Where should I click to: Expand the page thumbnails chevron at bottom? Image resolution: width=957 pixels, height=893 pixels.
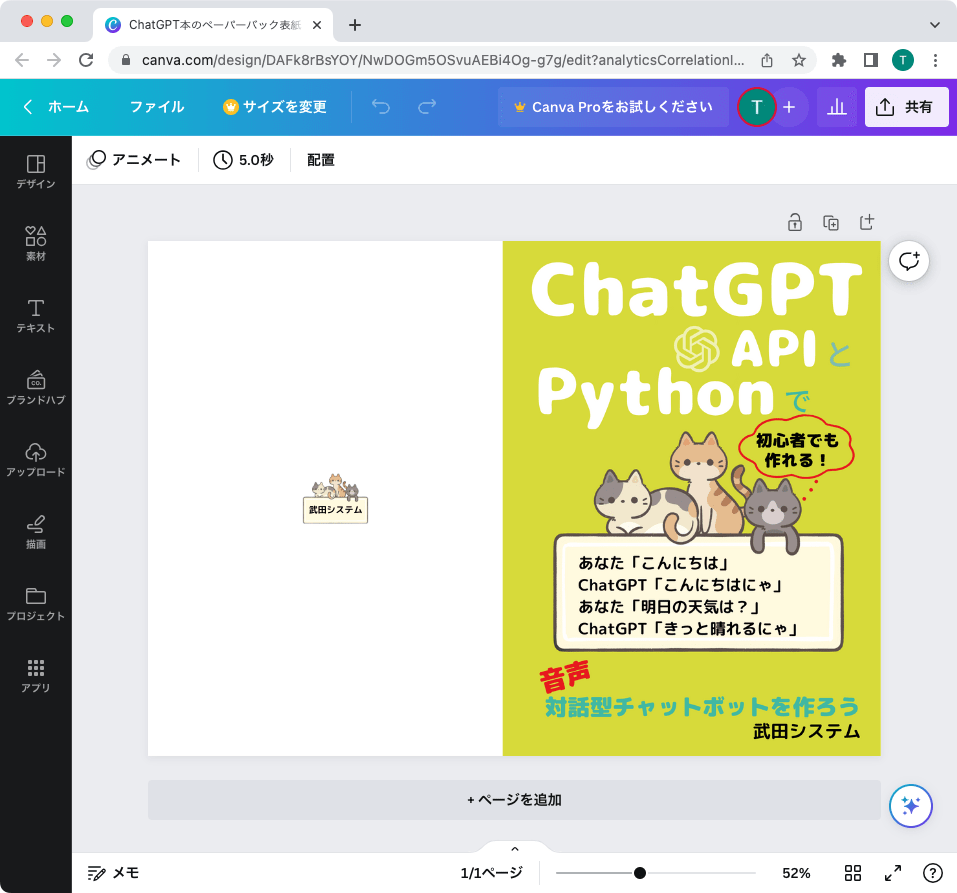coord(515,848)
